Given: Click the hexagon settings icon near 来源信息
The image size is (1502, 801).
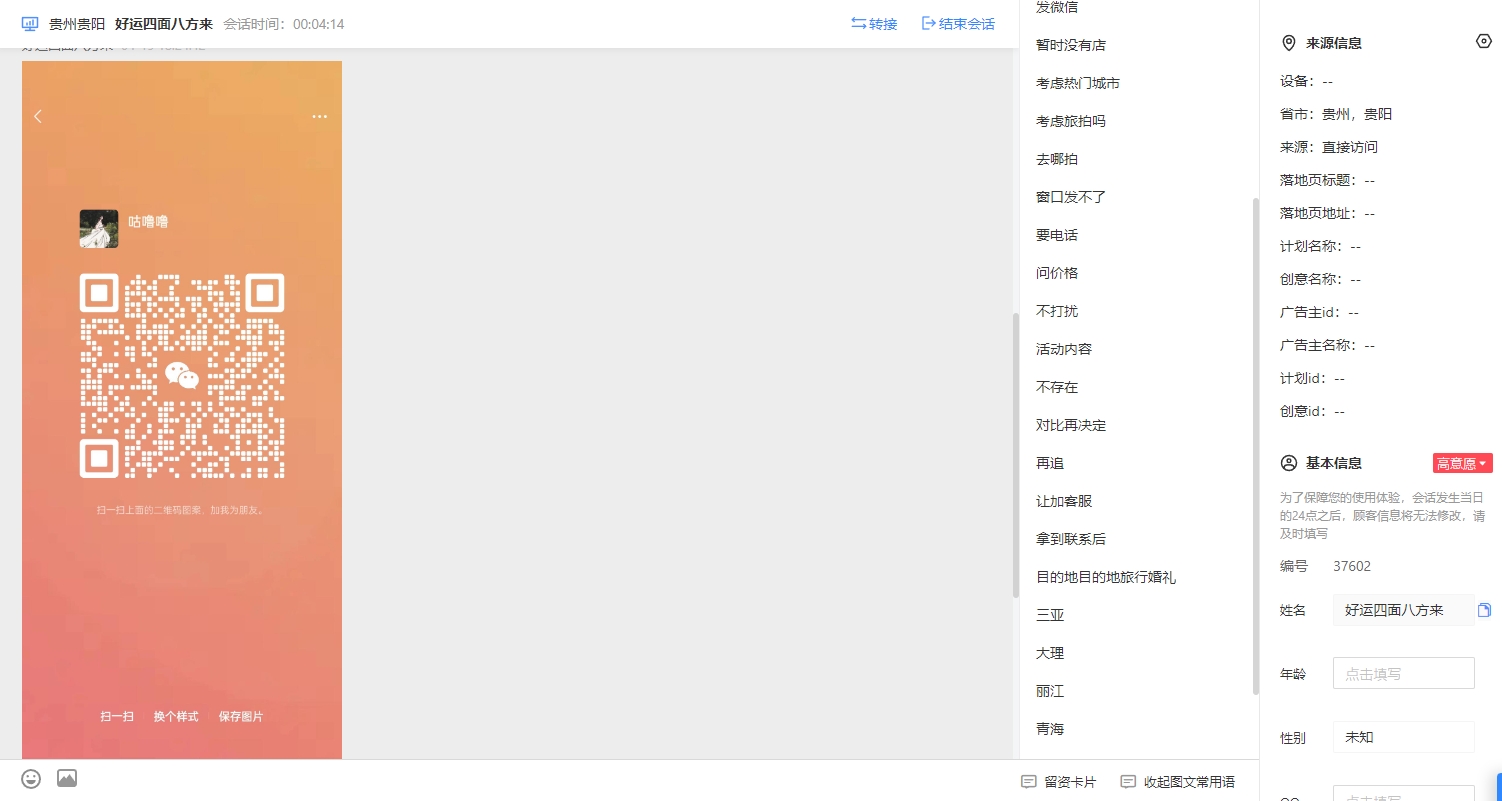Looking at the screenshot, I should point(1484,41).
